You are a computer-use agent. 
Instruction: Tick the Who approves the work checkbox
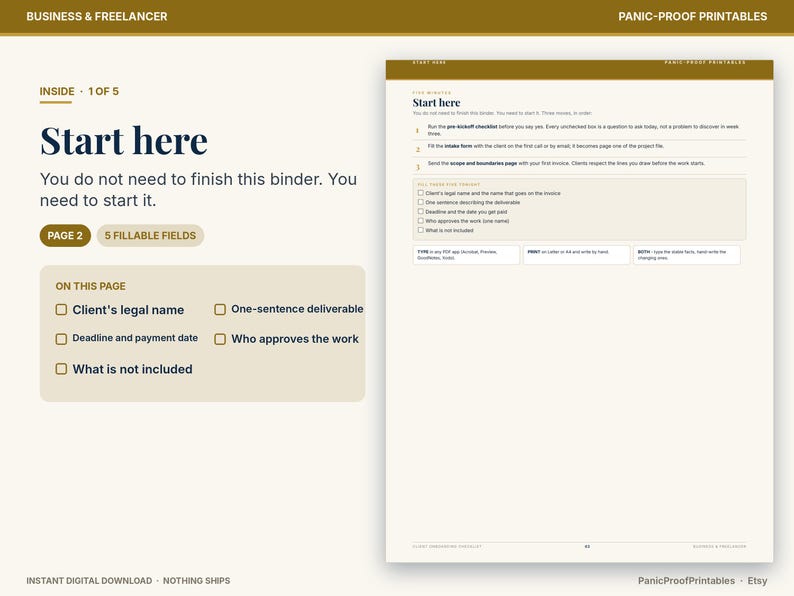220,339
